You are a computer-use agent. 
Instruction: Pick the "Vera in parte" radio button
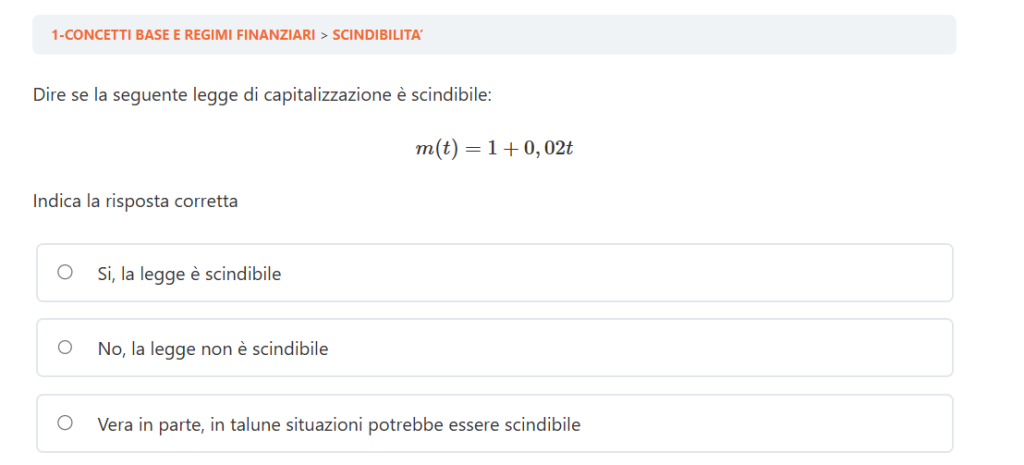[65, 423]
